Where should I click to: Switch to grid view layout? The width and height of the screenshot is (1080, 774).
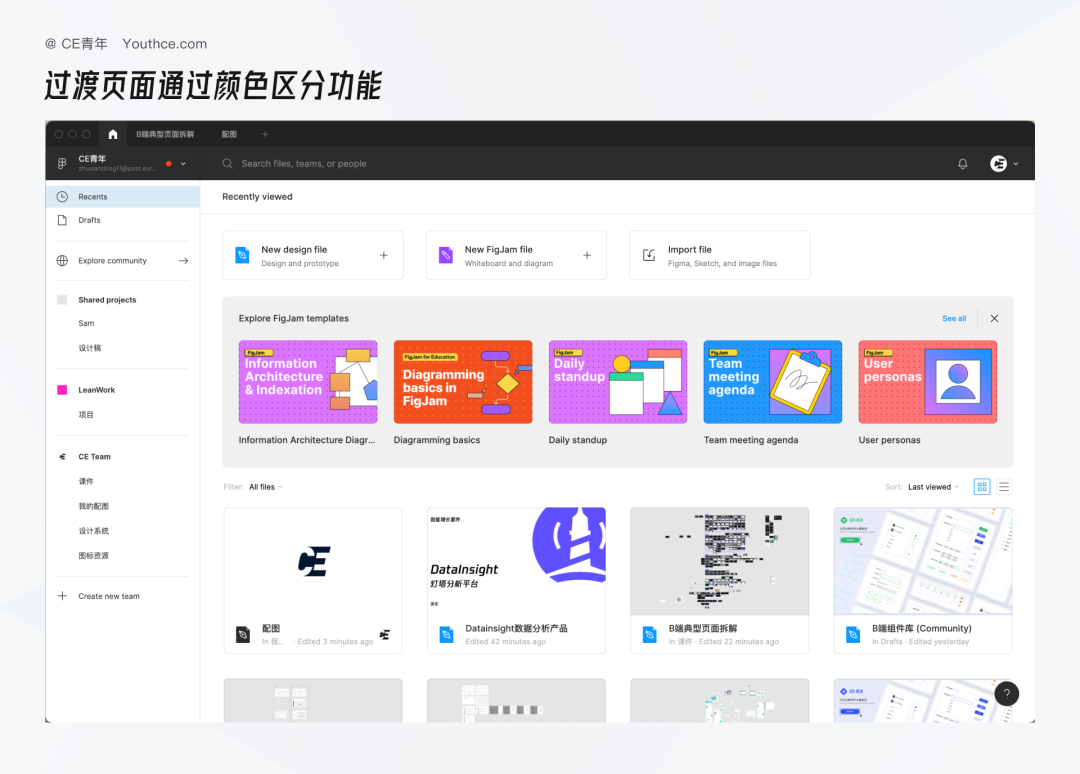[x=982, y=487]
